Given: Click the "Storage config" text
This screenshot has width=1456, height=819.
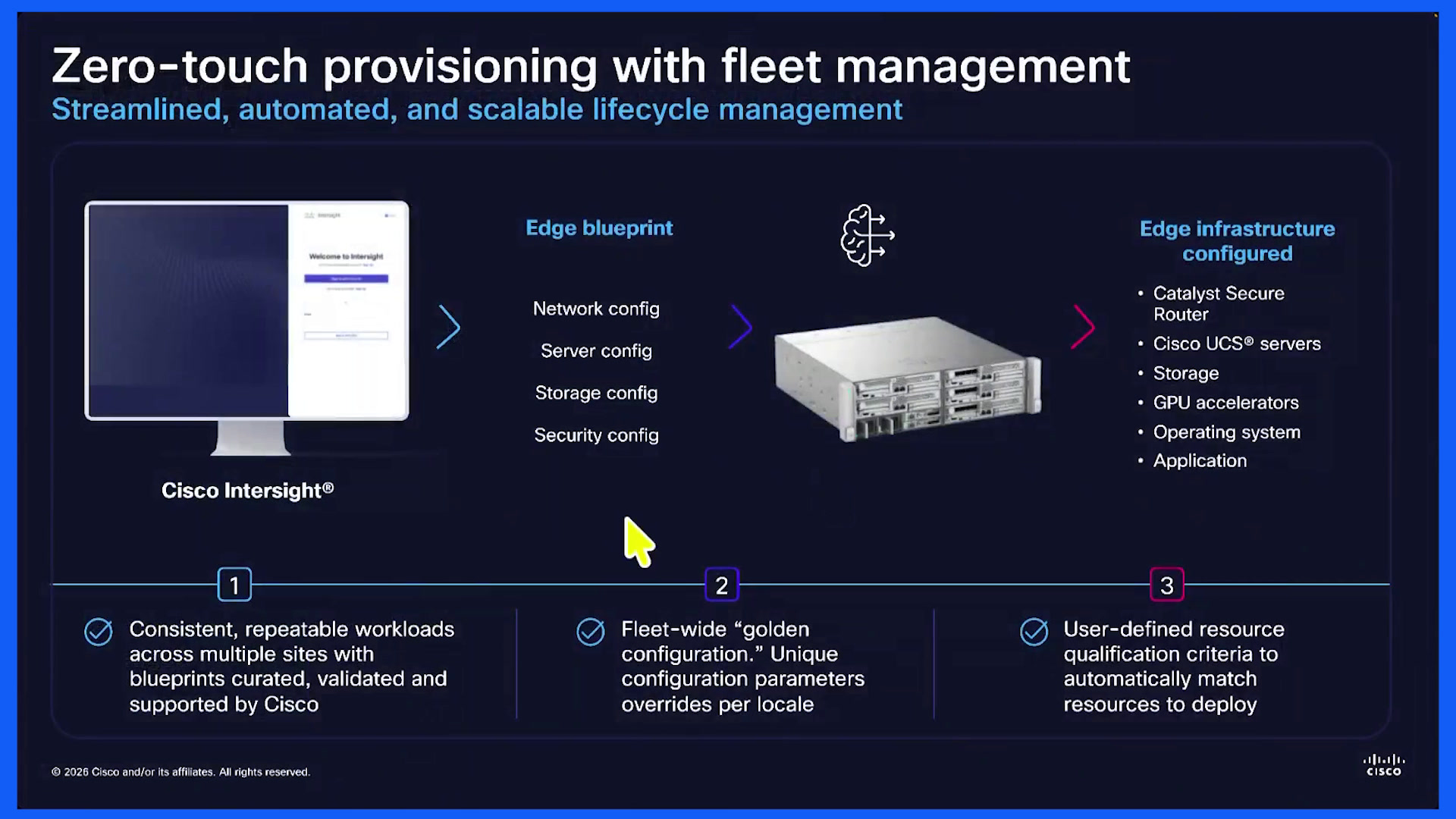Looking at the screenshot, I should point(596,393).
